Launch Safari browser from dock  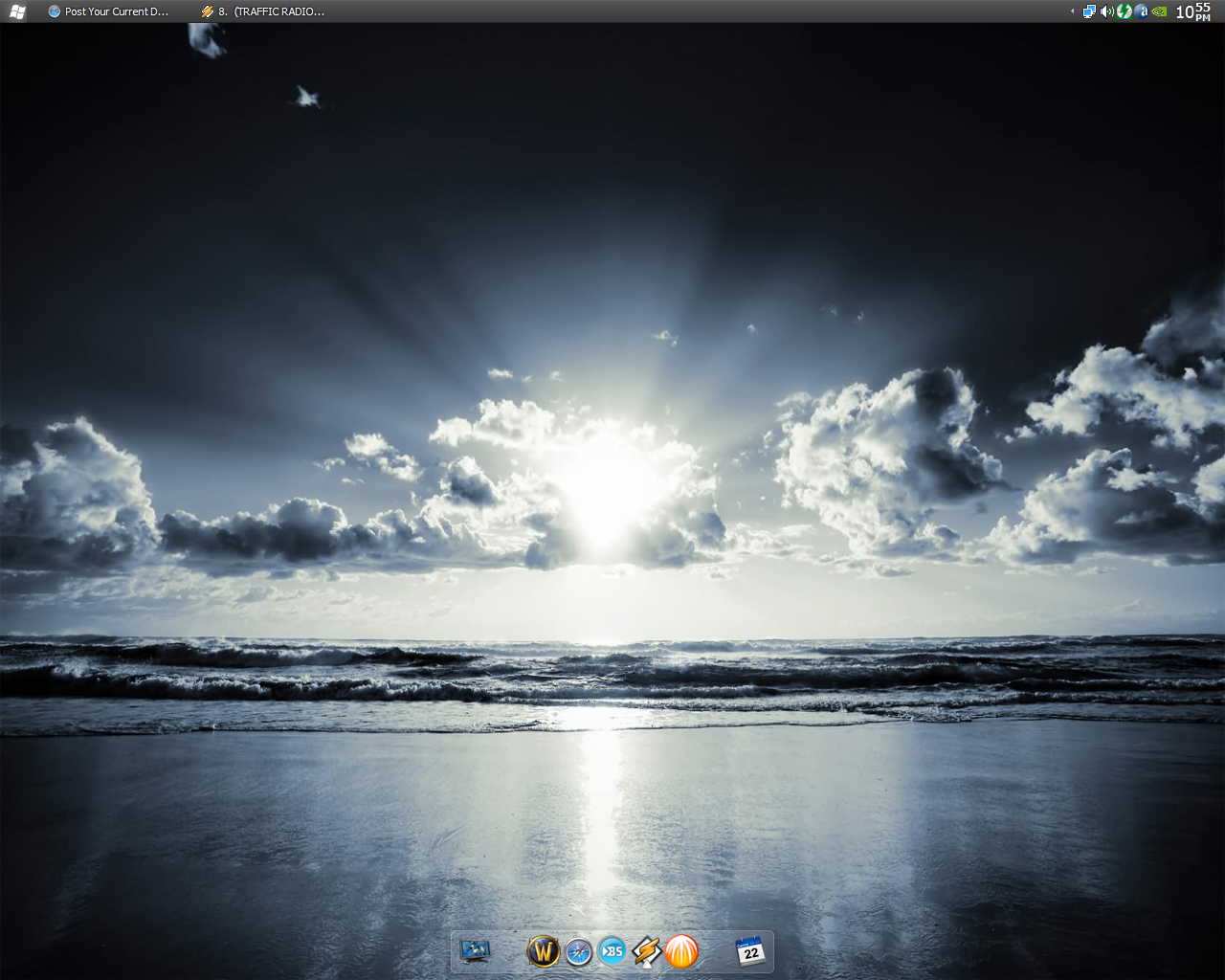click(x=578, y=952)
